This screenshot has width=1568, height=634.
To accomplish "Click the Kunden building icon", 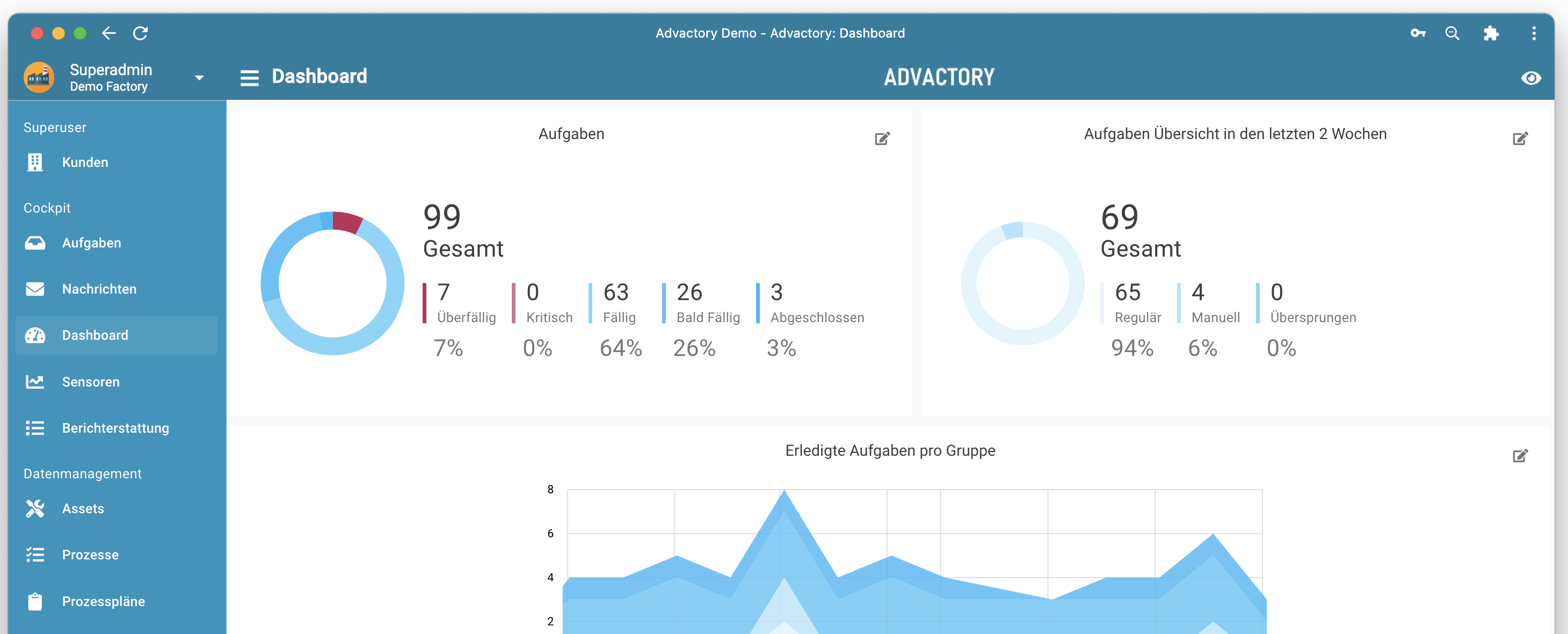I will [x=35, y=163].
